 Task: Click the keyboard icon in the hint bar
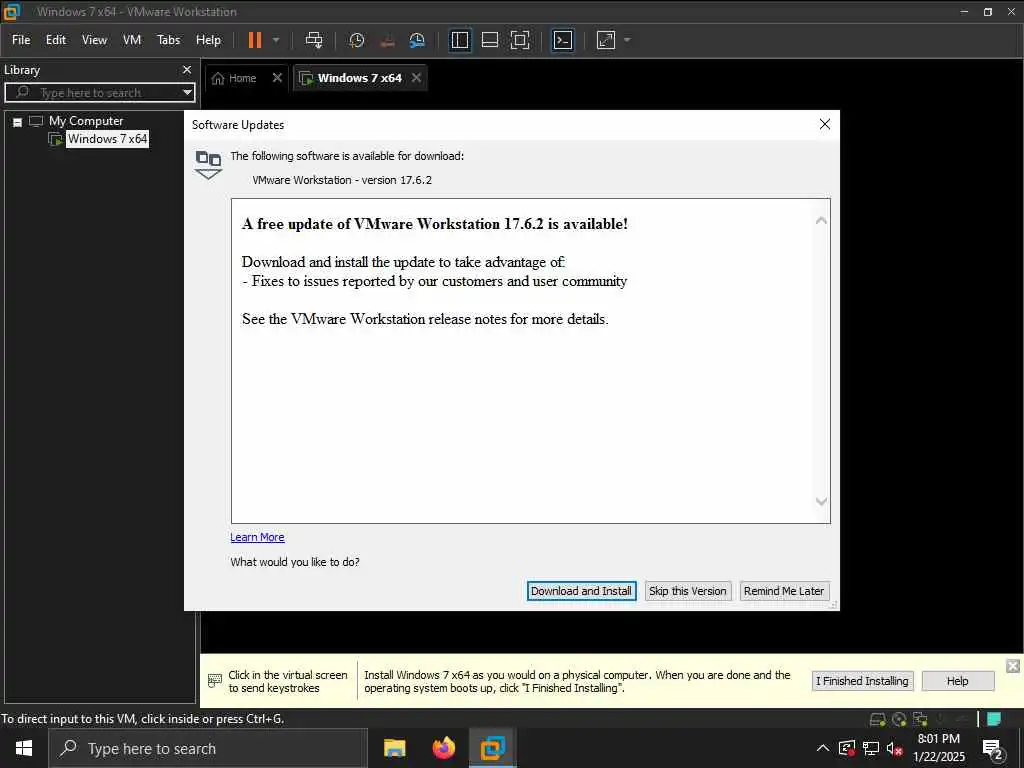point(215,680)
